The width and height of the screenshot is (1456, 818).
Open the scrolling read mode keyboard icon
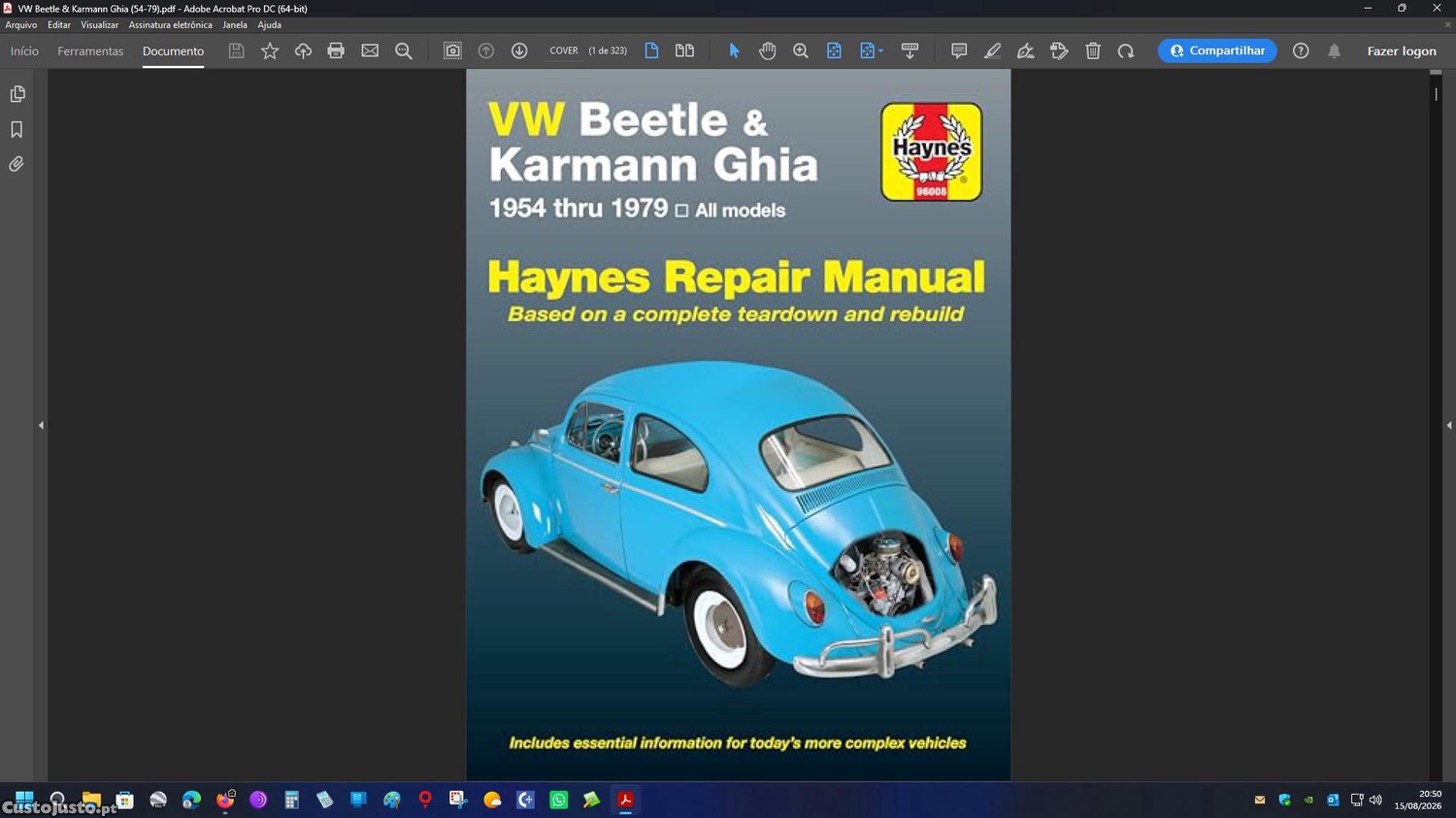(x=910, y=50)
